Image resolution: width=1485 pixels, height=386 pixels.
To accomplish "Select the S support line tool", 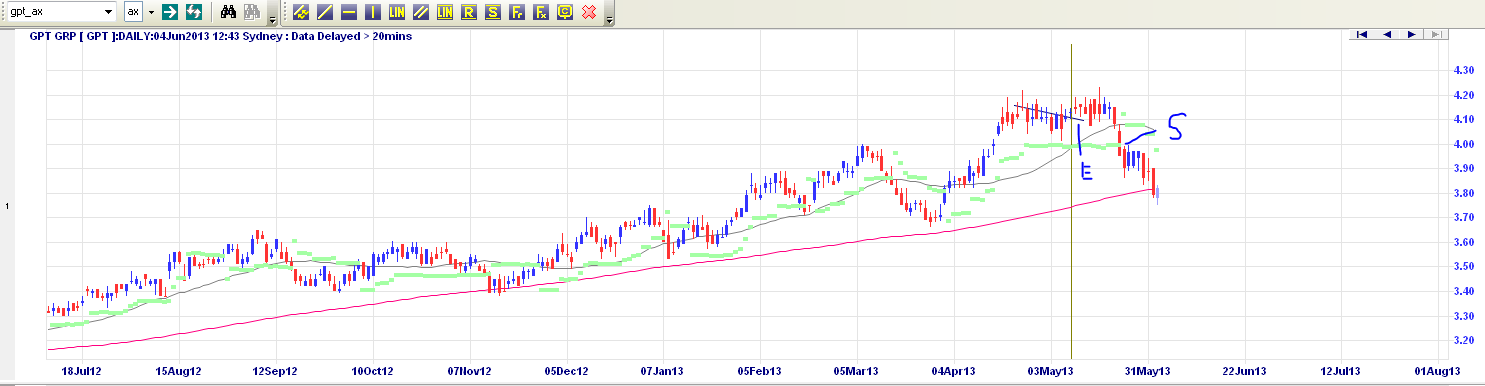I will 493,12.
